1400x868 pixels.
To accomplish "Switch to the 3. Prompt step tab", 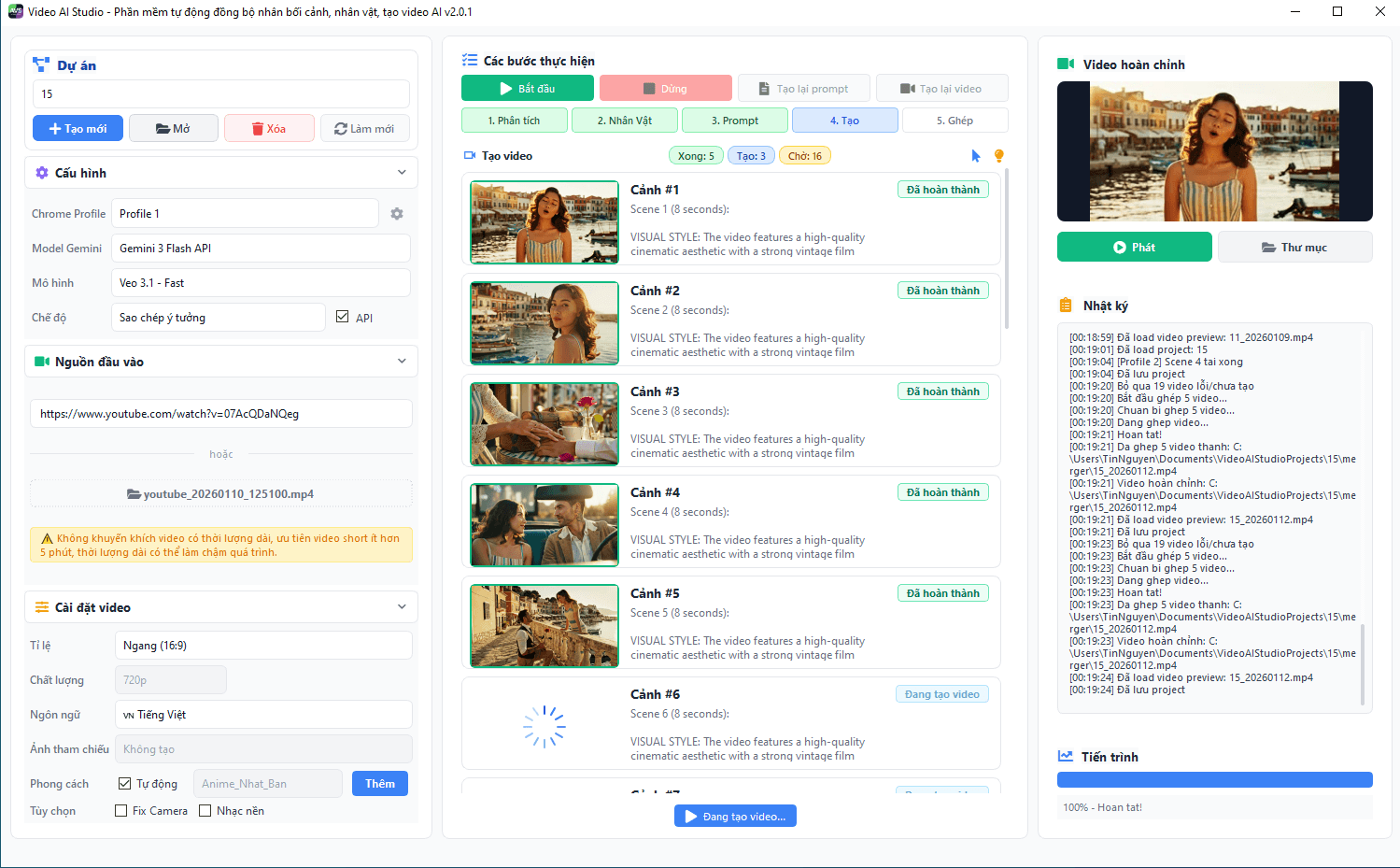I will click(735, 121).
